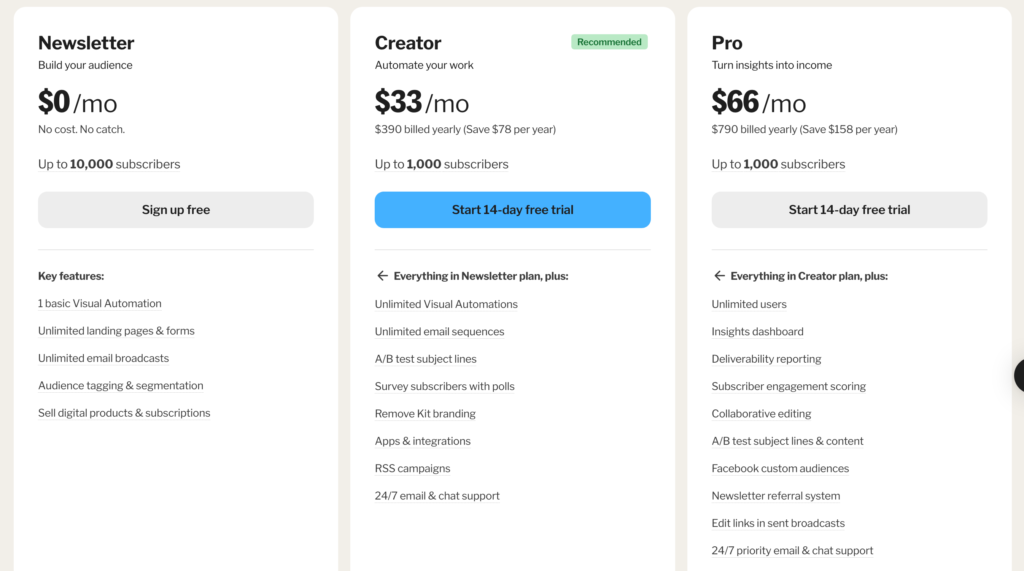The width and height of the screenshot is (1024, 571).
Task: Click the dark circular widget at right edge
Action: 1019,375
